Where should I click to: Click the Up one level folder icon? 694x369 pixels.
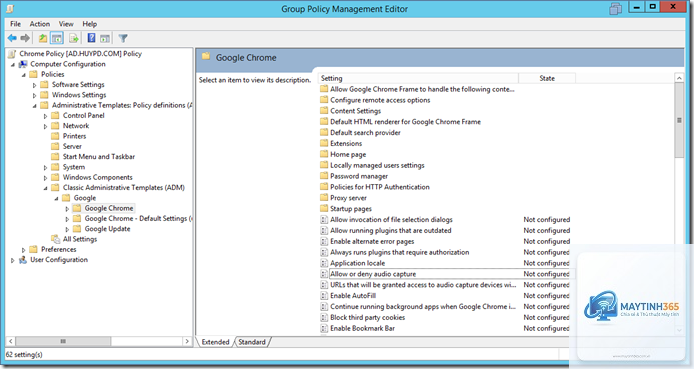[x=43, y=38]
